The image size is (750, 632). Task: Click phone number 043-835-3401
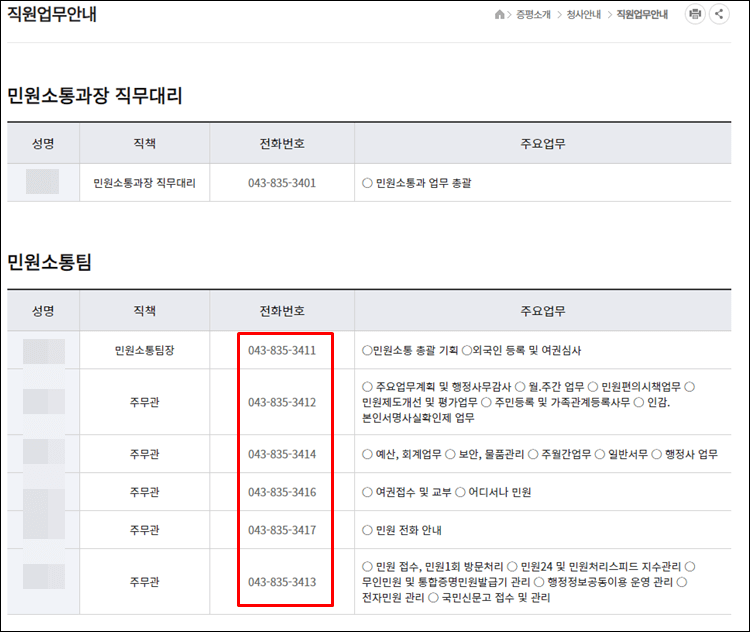click(x=282, y=183)
